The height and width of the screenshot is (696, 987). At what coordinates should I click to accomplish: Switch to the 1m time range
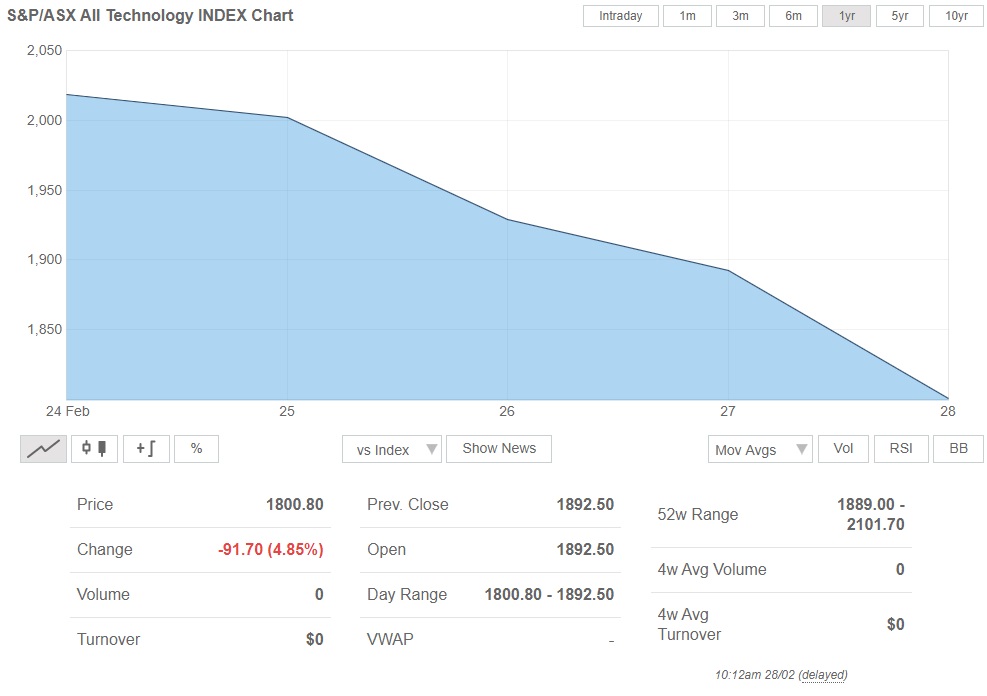(x=687, y=16)
